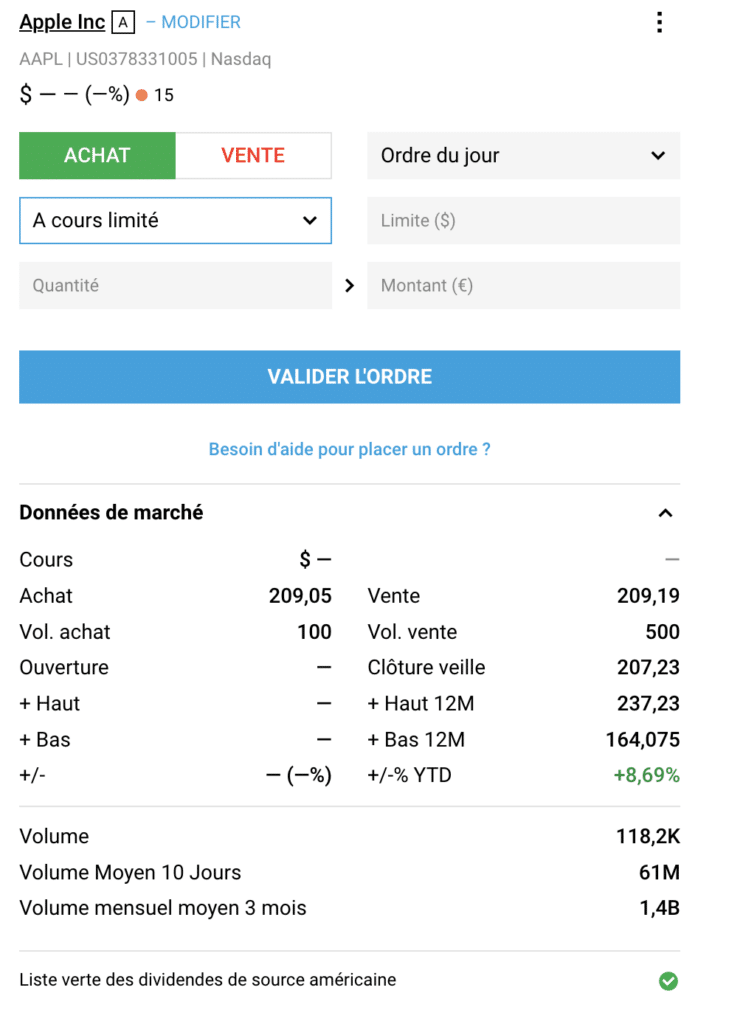Image resolution: width=729 pixels, height=1024 pixels.
Task: Click green checkmark for US dividend list
Action: coord(668,981)
